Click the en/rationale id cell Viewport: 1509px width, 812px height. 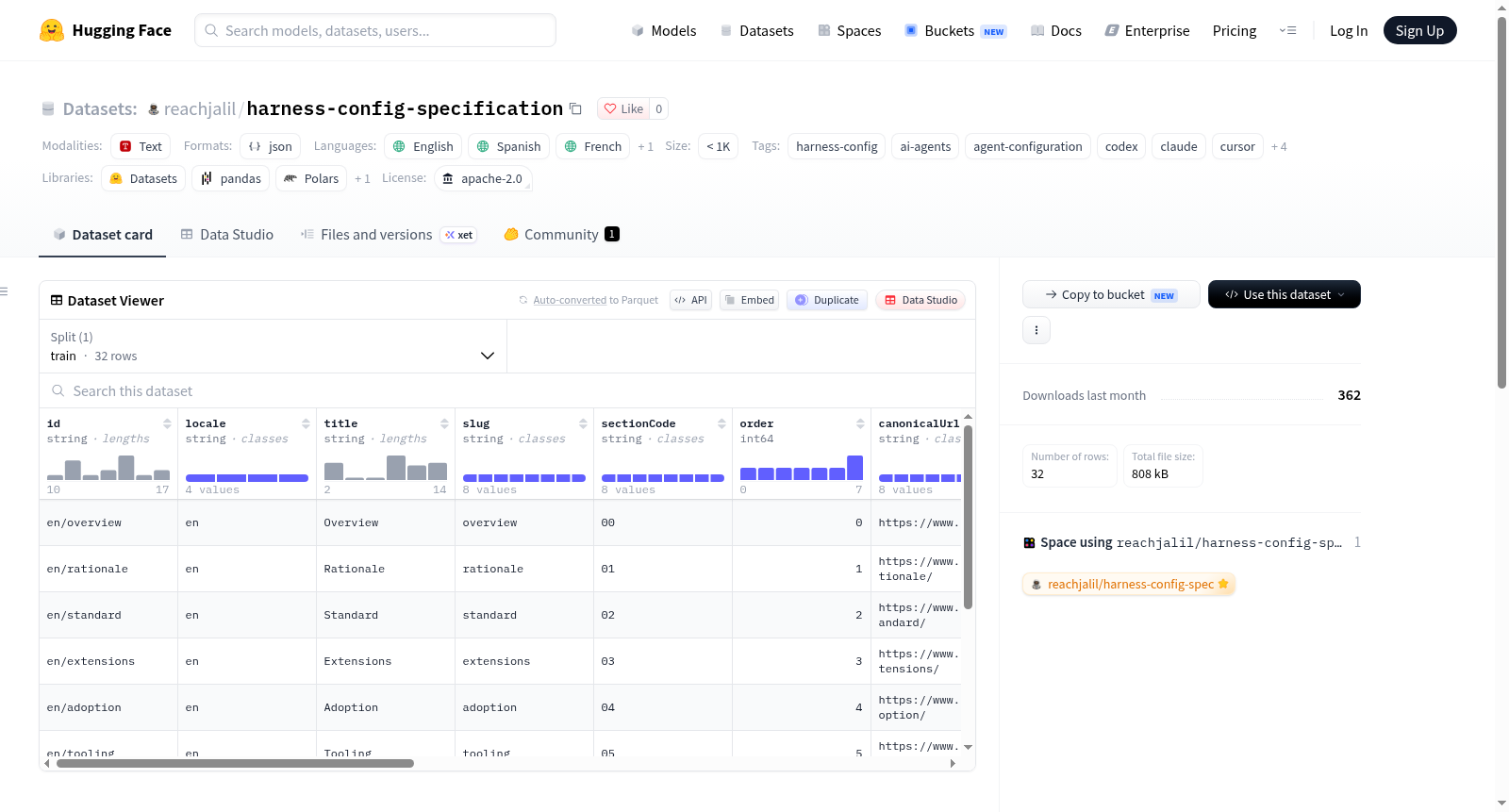pos(108,569)
